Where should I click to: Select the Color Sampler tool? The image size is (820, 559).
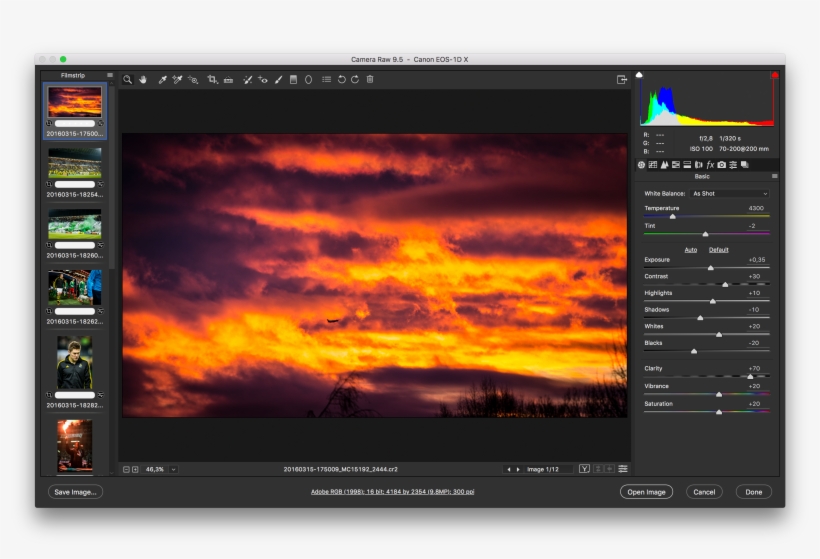coord(177,79)
